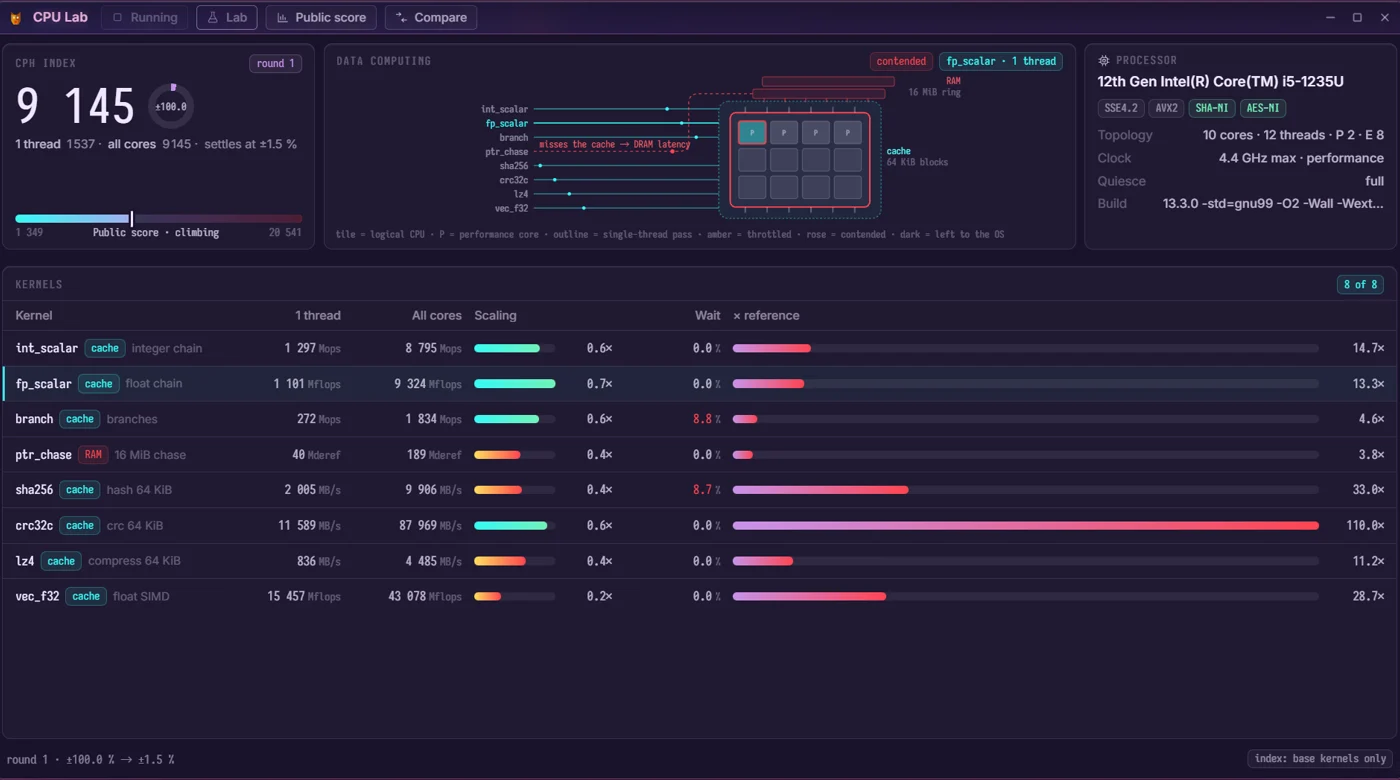Maximize the CPU Lab window
Image resolution: width=1400 pixels, height=780 pixels.
1357,17
